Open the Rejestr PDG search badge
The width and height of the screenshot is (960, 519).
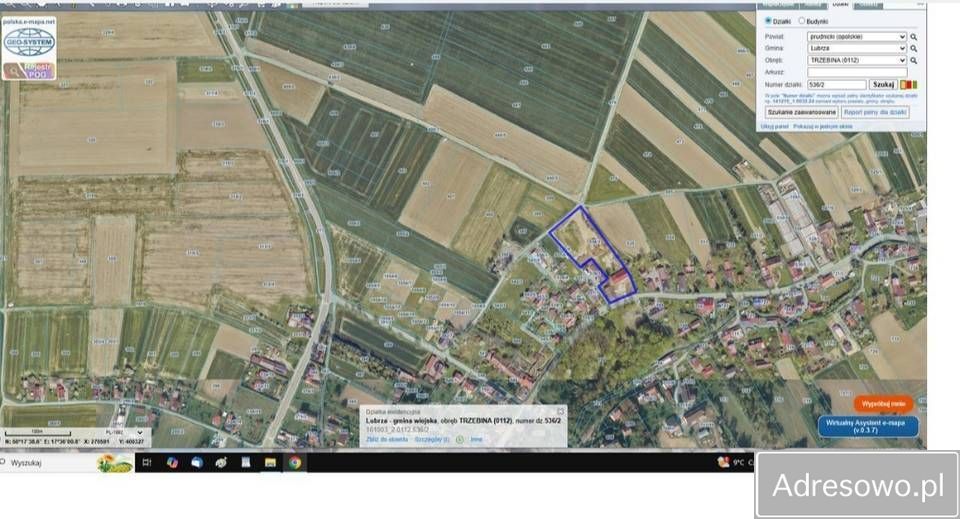coord(29,71)
